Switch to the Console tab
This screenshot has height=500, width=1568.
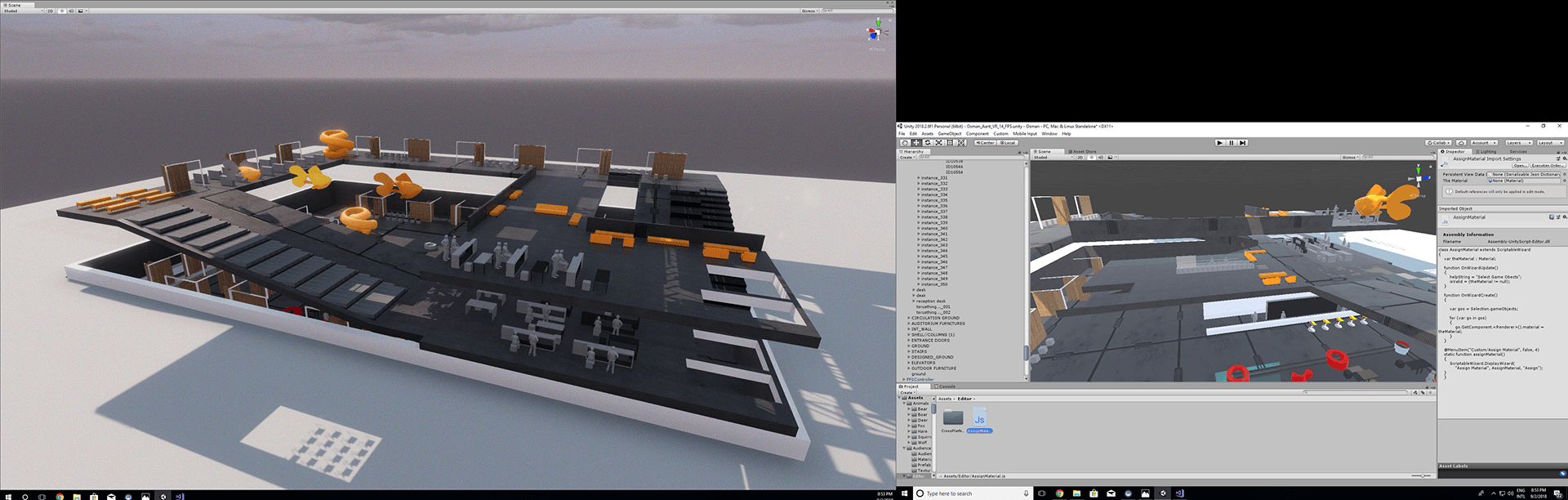pyautogui.click(x=946, y=386)
